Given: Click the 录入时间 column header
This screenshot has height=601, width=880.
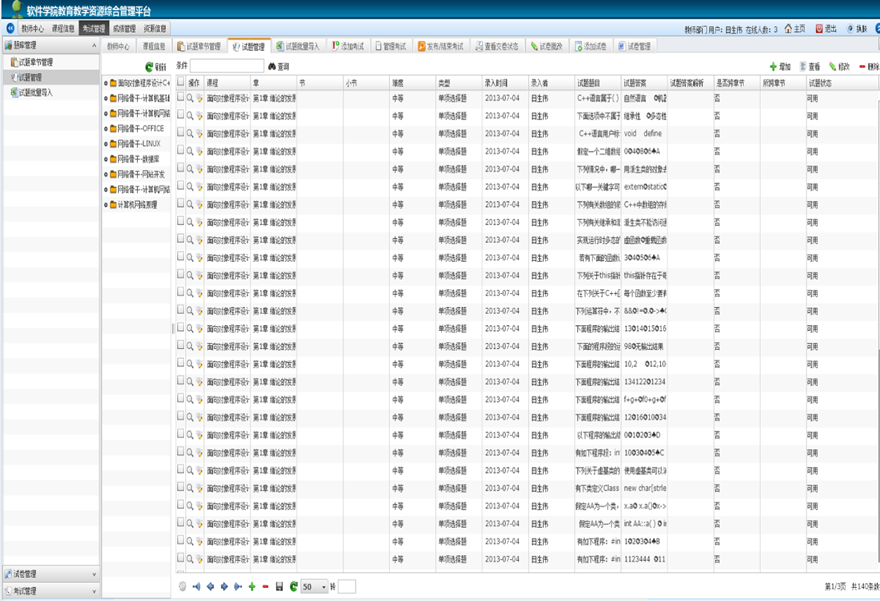Looking at the screenshot, I should pos(505,82).
